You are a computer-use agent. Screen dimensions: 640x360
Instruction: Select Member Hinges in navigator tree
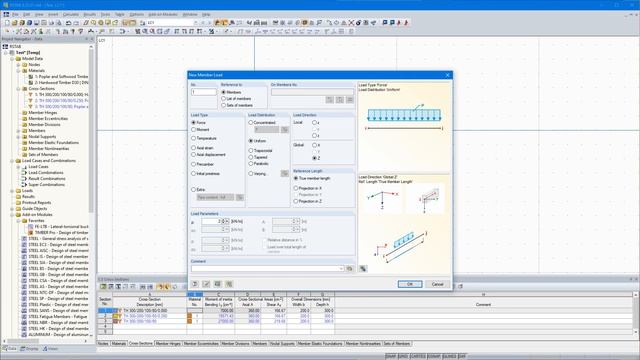[42, 113]
